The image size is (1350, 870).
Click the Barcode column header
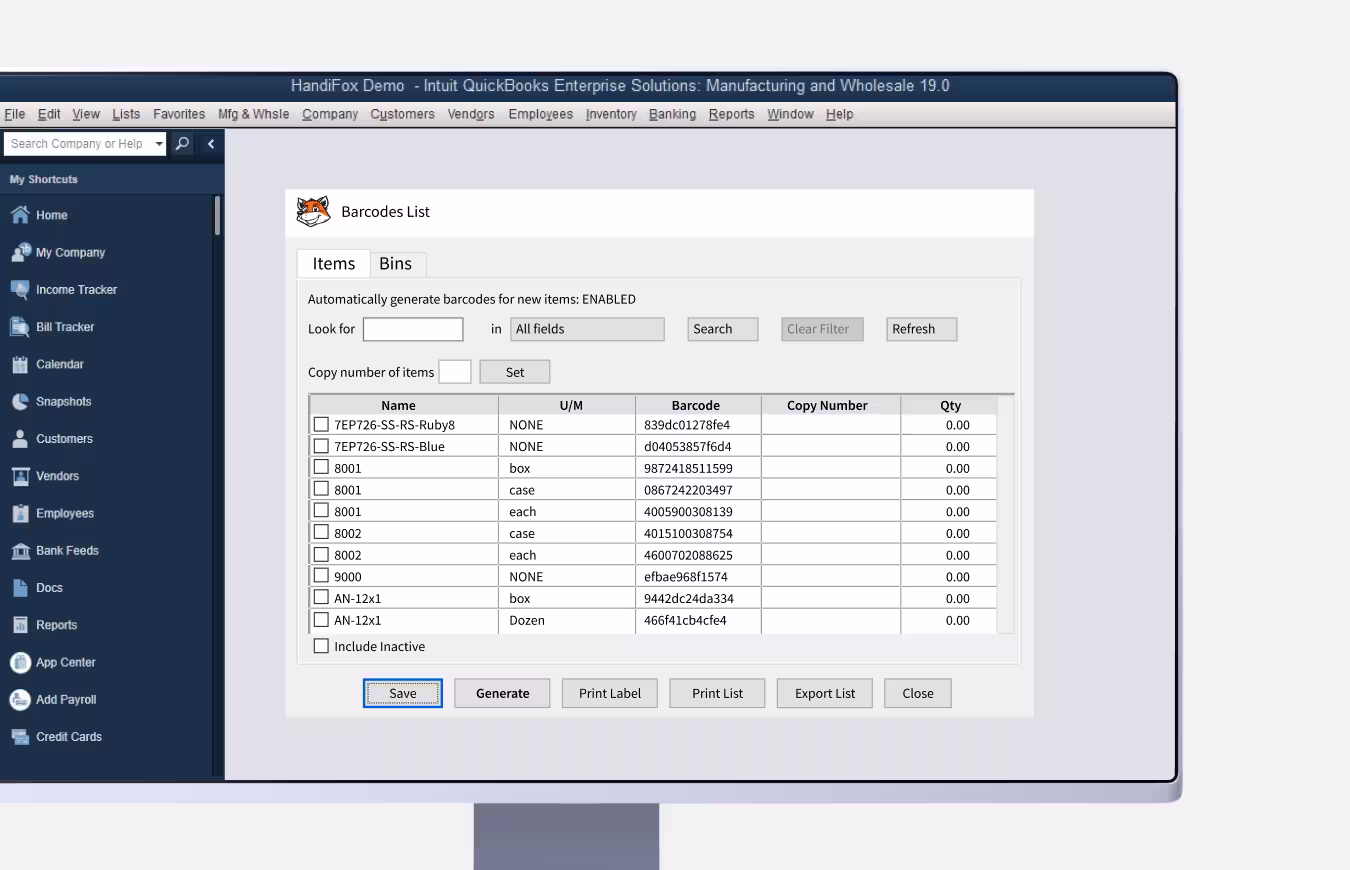coord(696,405)
